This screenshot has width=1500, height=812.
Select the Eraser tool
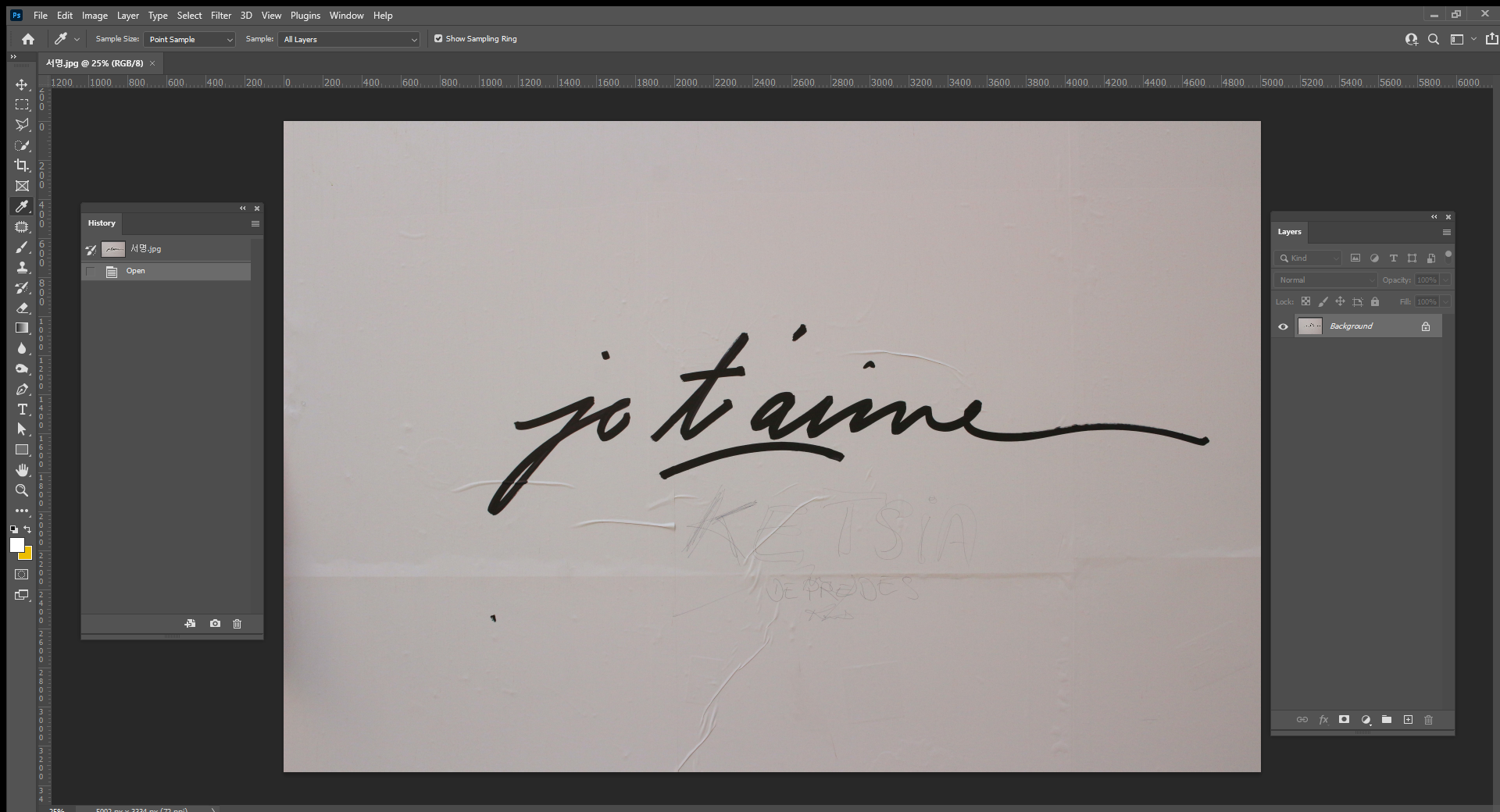pyautogui.click(x=22, y=308)
